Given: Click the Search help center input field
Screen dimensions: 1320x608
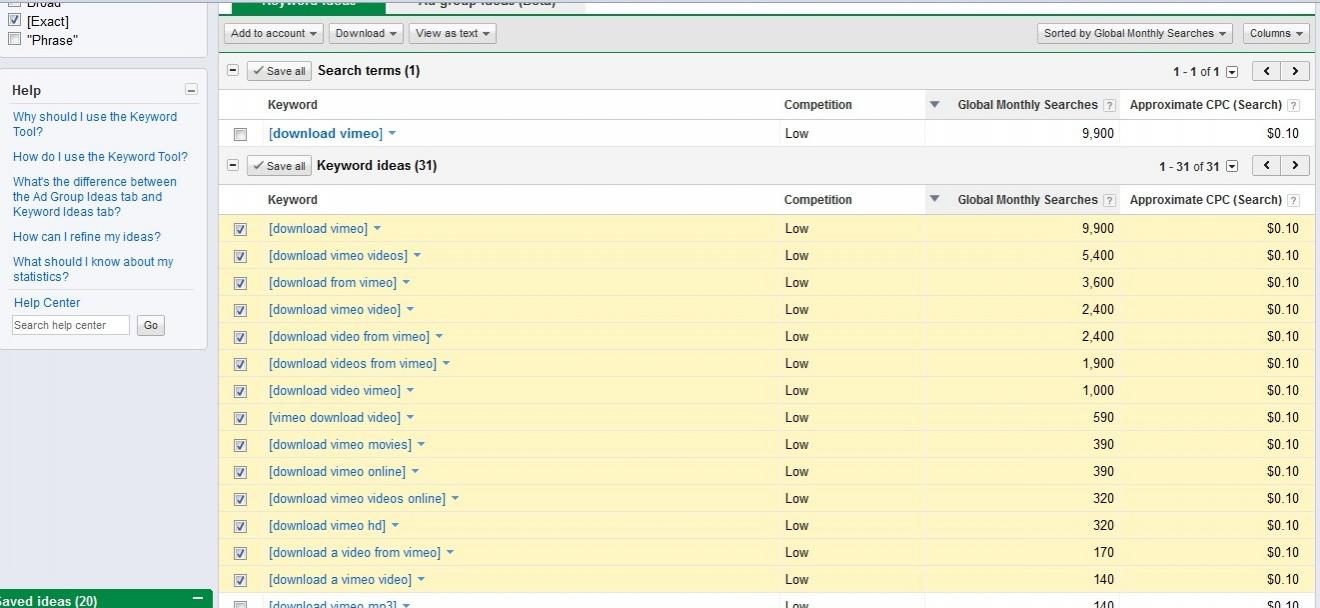Looking at the screenshot, I should (71, 325).
